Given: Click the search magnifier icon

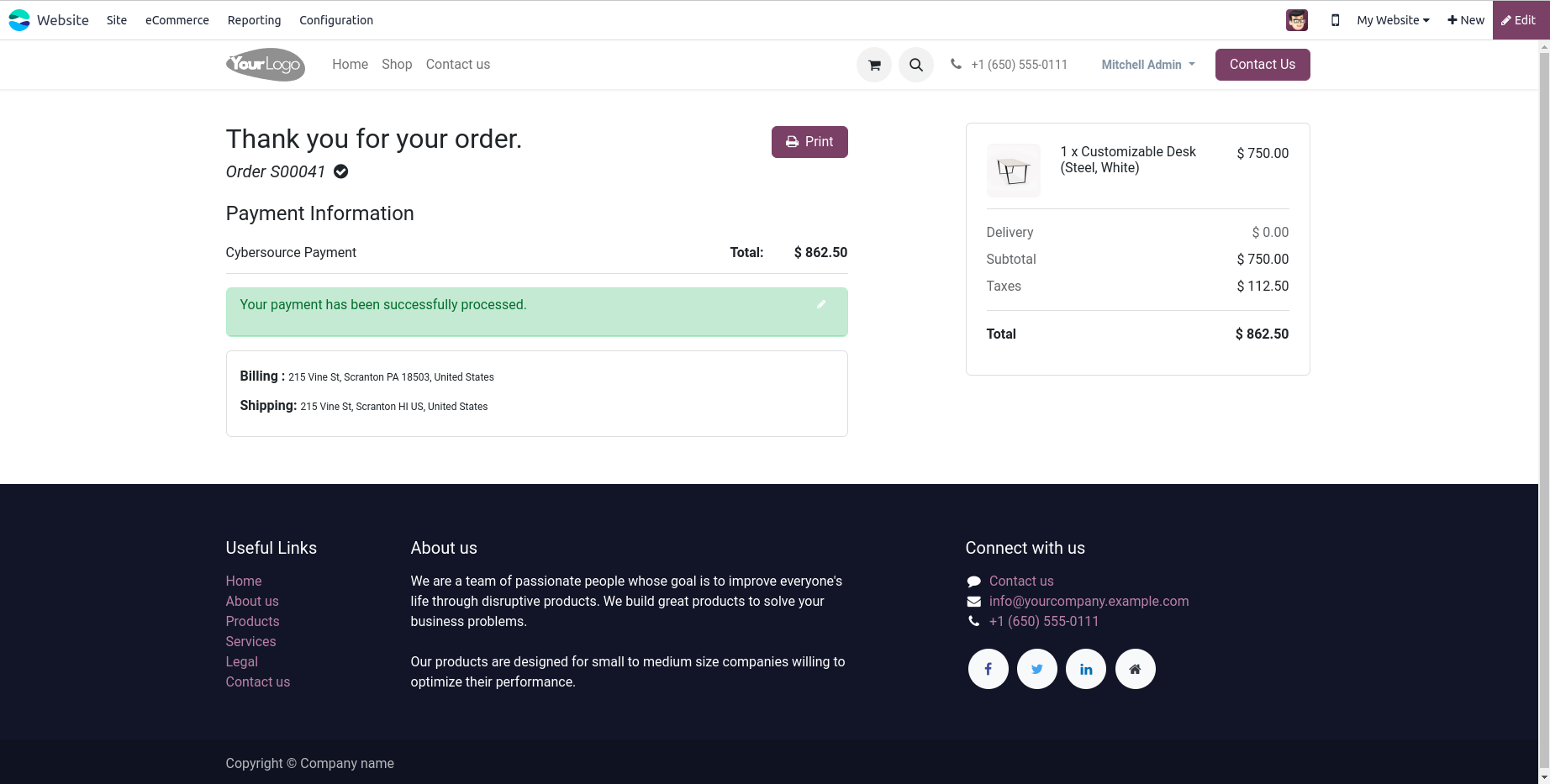Looking at the screenshot, I should coord(916,65).
